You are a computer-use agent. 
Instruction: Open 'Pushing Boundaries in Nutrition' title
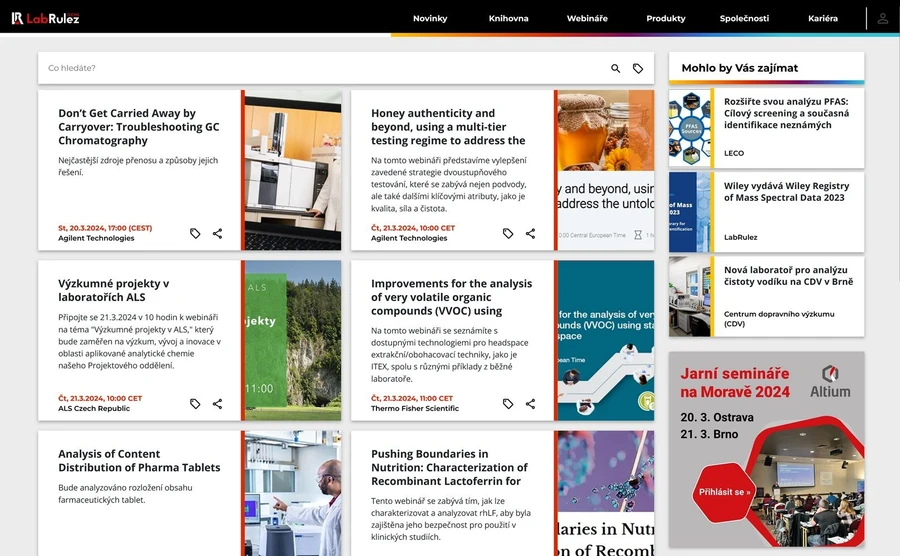click(x=449, y=468)
